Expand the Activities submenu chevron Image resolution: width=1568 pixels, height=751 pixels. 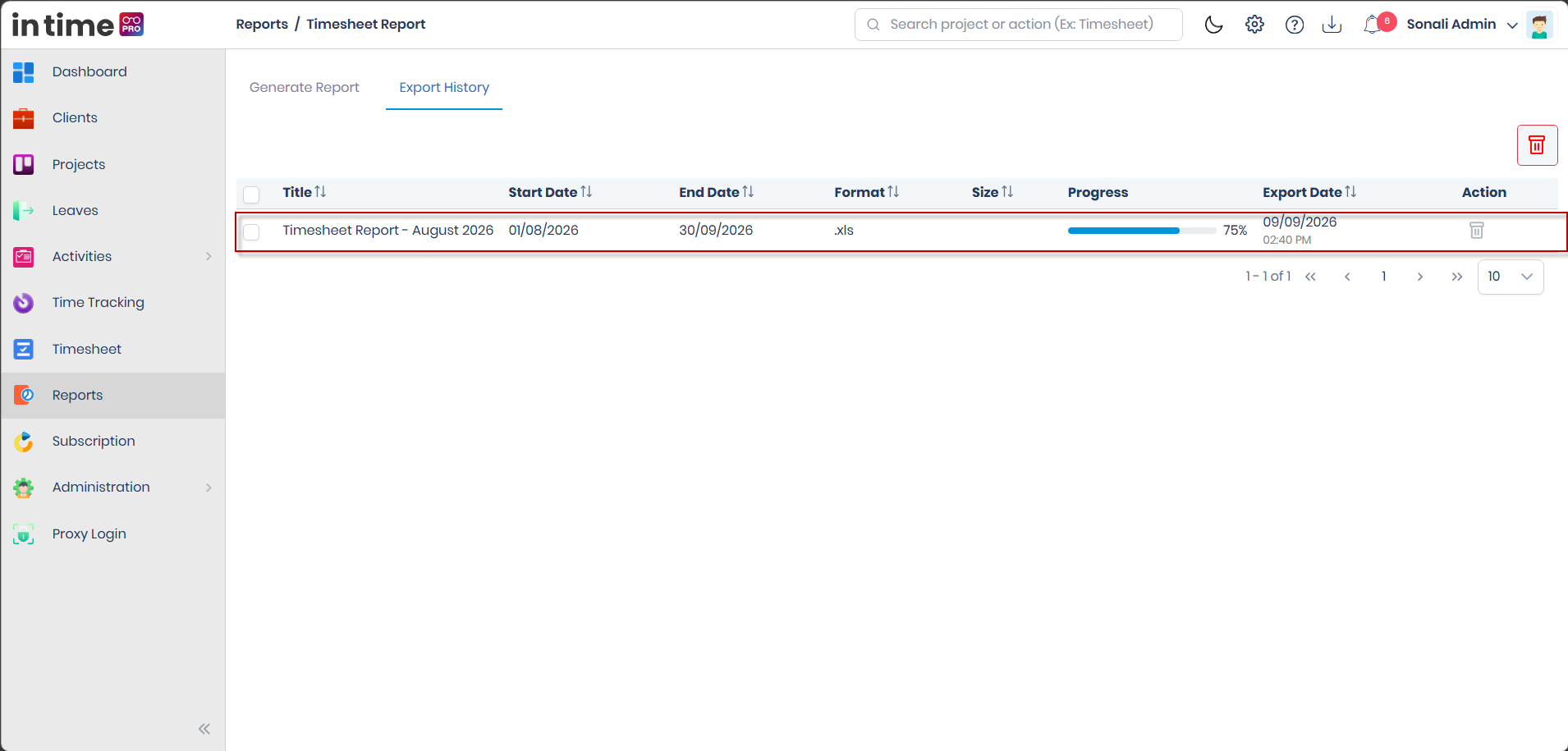[209, 257]
